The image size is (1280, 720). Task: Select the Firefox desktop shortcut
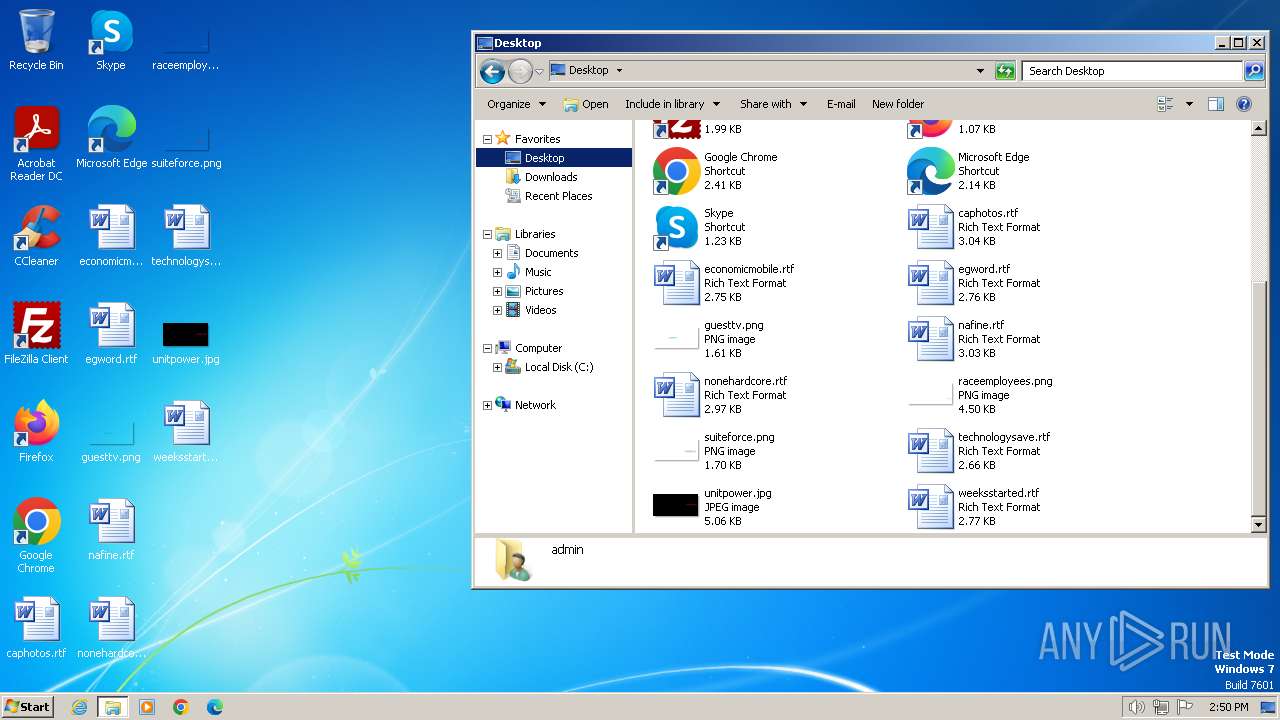pos(36,432)
